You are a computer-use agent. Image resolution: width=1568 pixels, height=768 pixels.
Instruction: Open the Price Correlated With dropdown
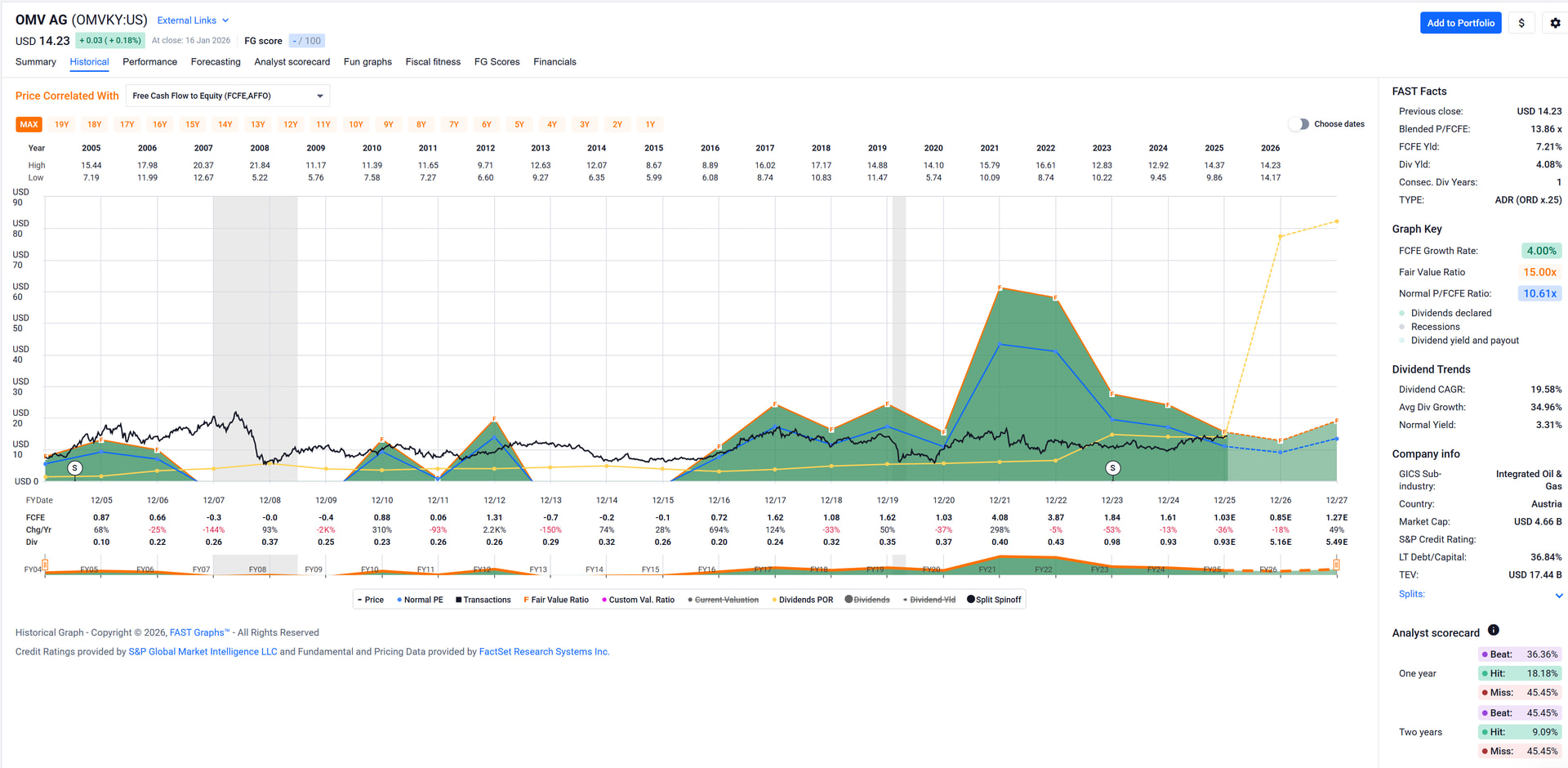click(227, 96)
